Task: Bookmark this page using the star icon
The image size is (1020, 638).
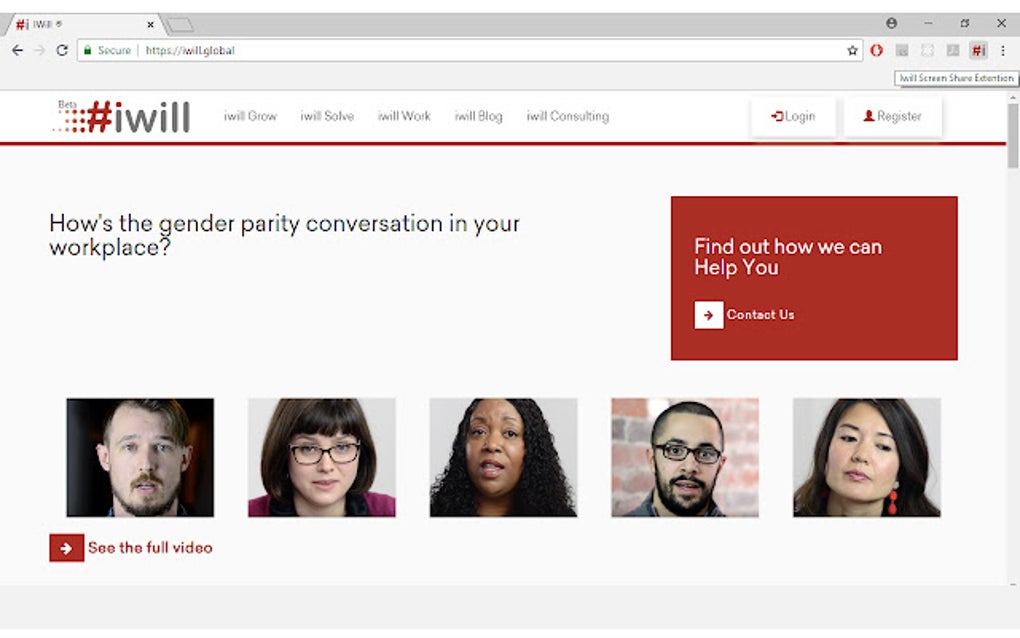Action: coord(851,50)
